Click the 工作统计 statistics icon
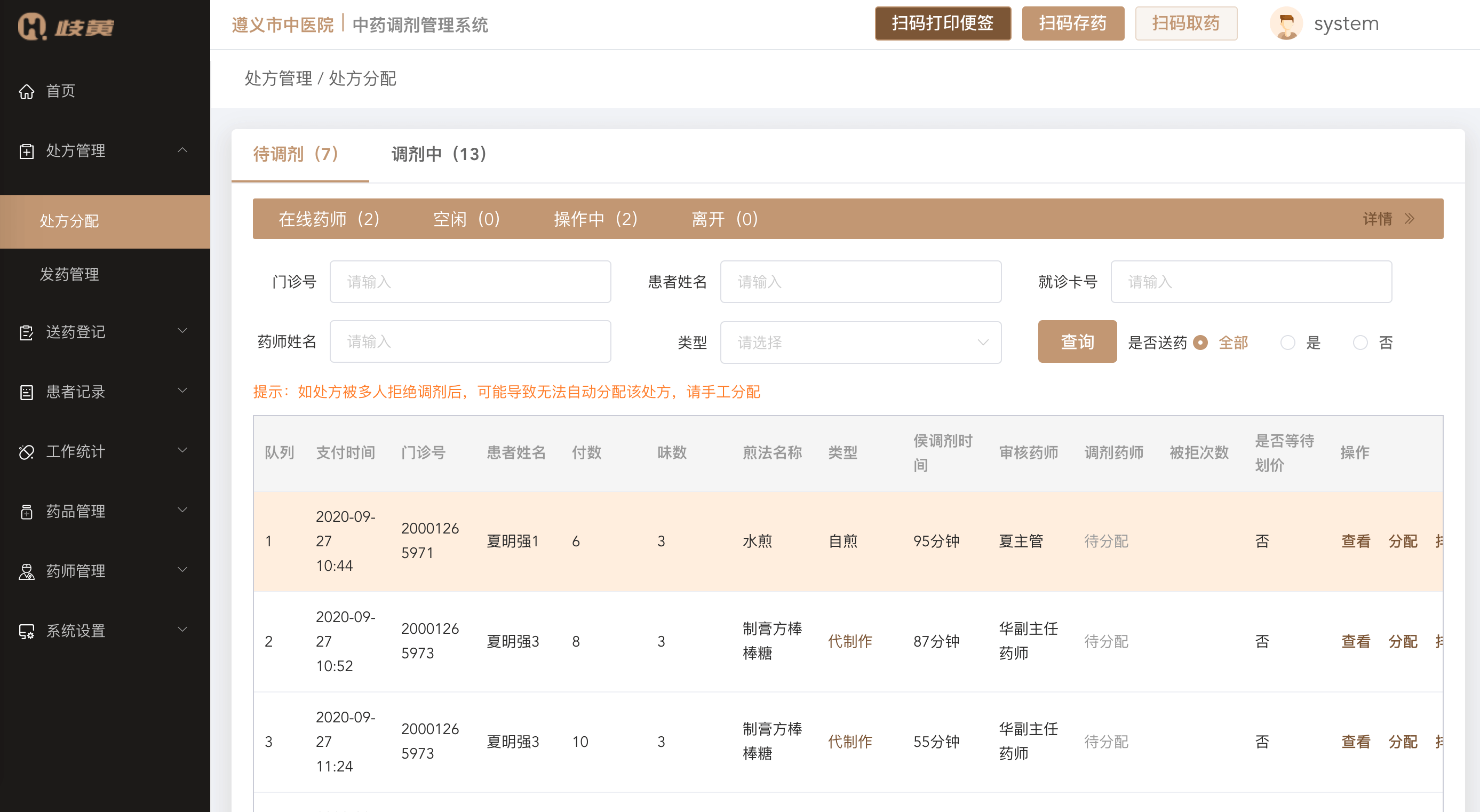The width and height of the screenshot is (1480, 812). (27, 452)
